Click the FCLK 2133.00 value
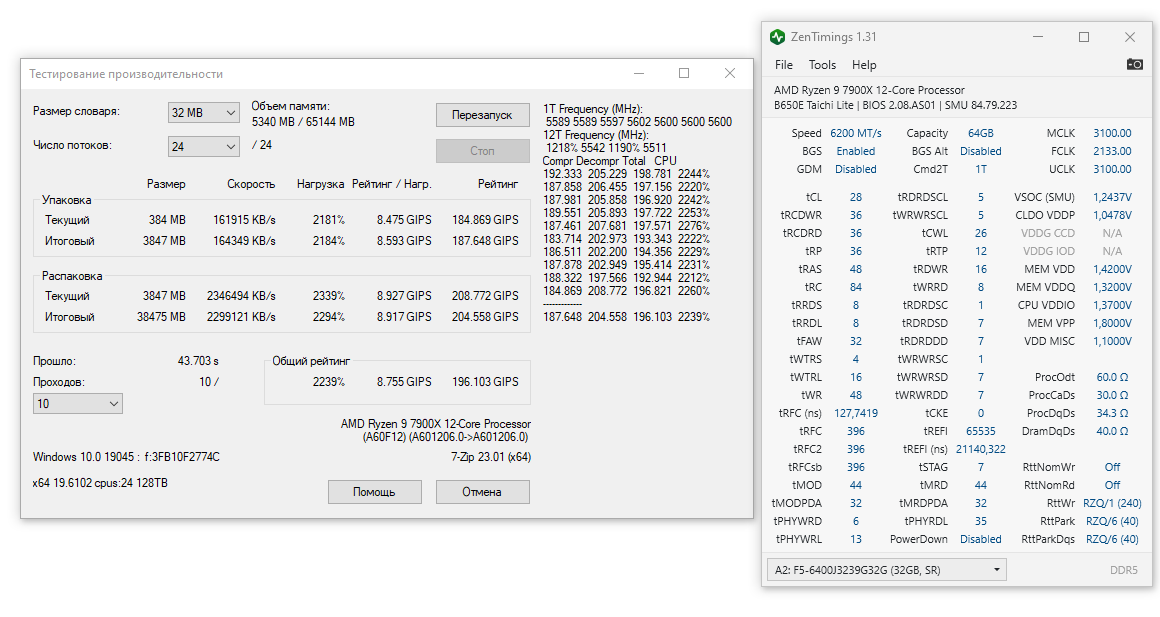Image resolution: width=1160 pixels, height=617 pixels. tap(1112, 151)
